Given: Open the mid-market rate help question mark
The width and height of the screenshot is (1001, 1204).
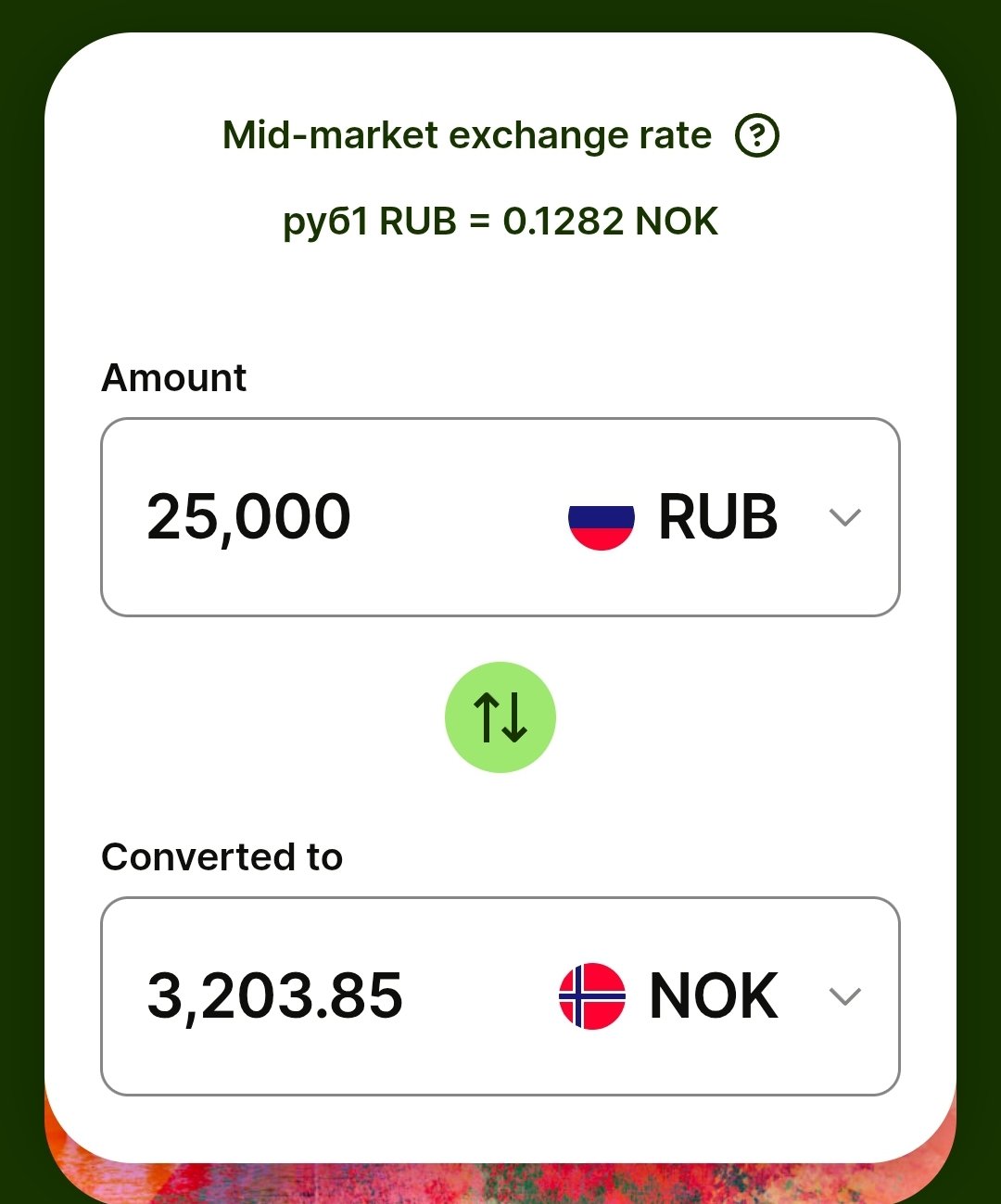Looking at the screenshot, I should pos(757,136).
